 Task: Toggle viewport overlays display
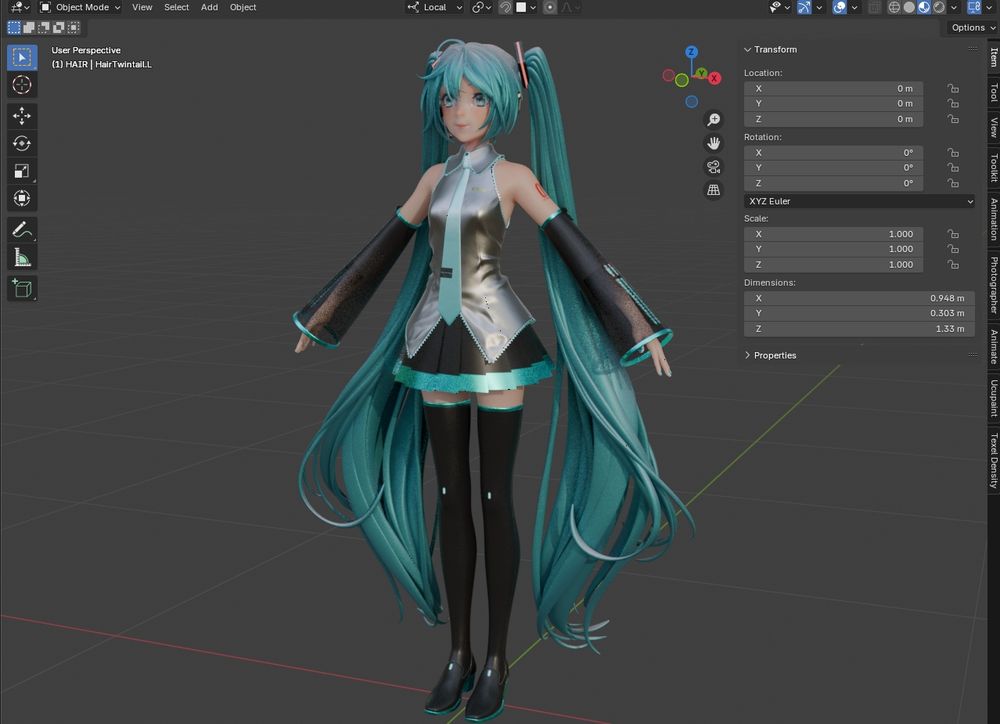coord(839,8)
